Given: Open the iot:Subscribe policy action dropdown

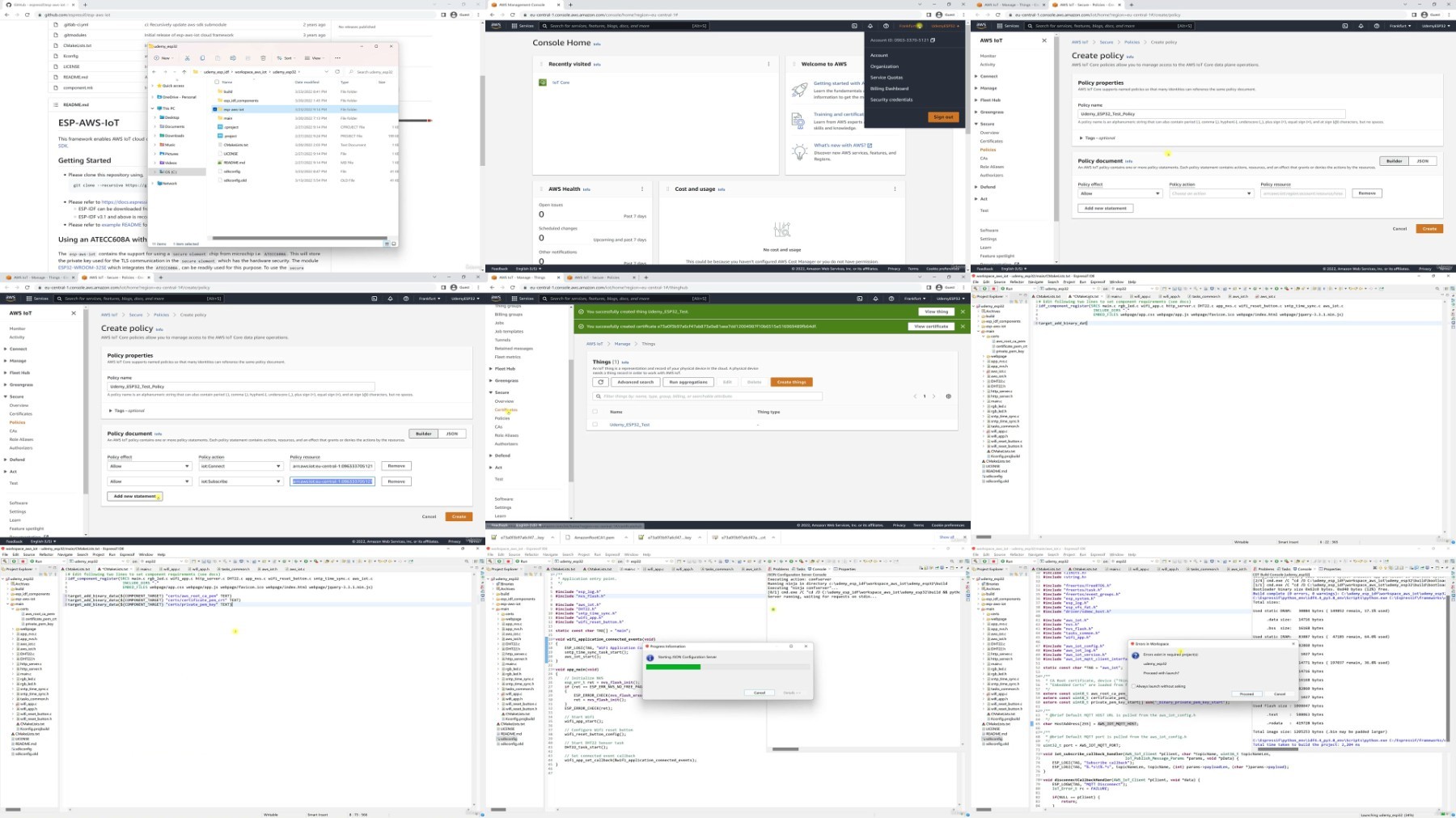Looking at the screenshot, I should 240,481.
